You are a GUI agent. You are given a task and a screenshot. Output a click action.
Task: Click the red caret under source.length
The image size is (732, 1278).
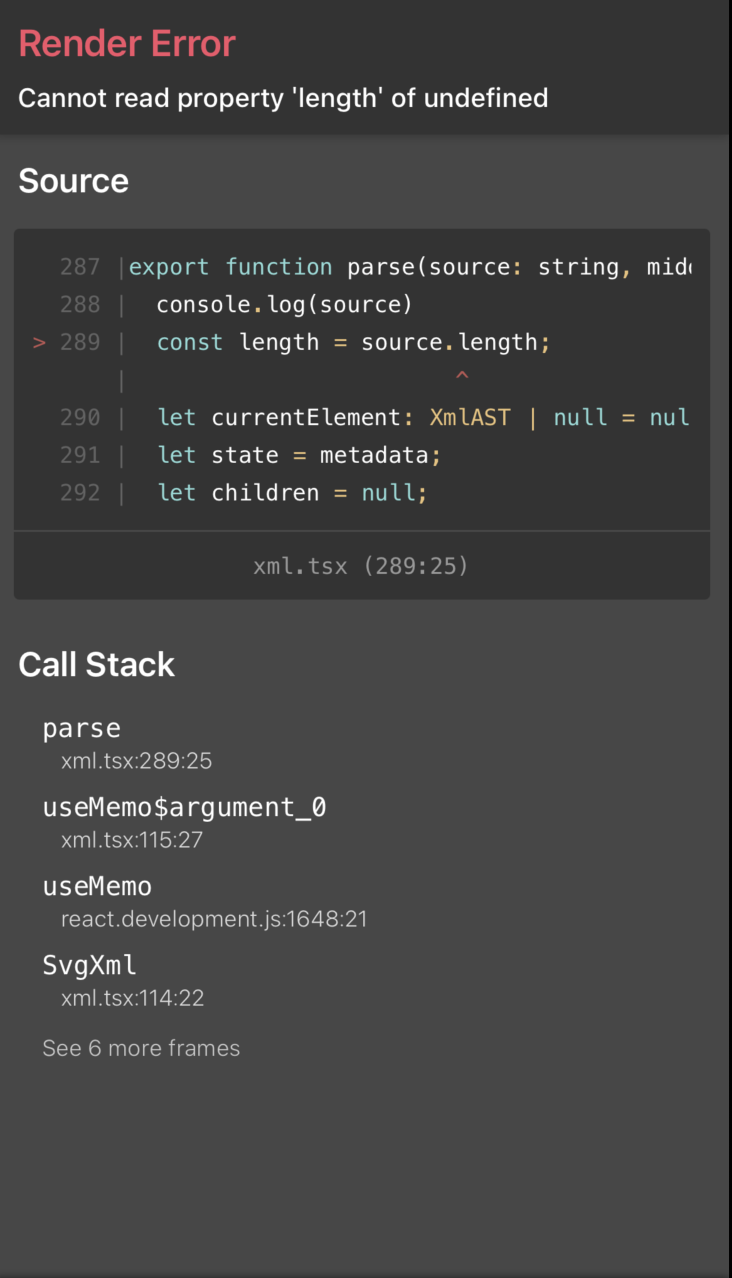click(462, 377)
